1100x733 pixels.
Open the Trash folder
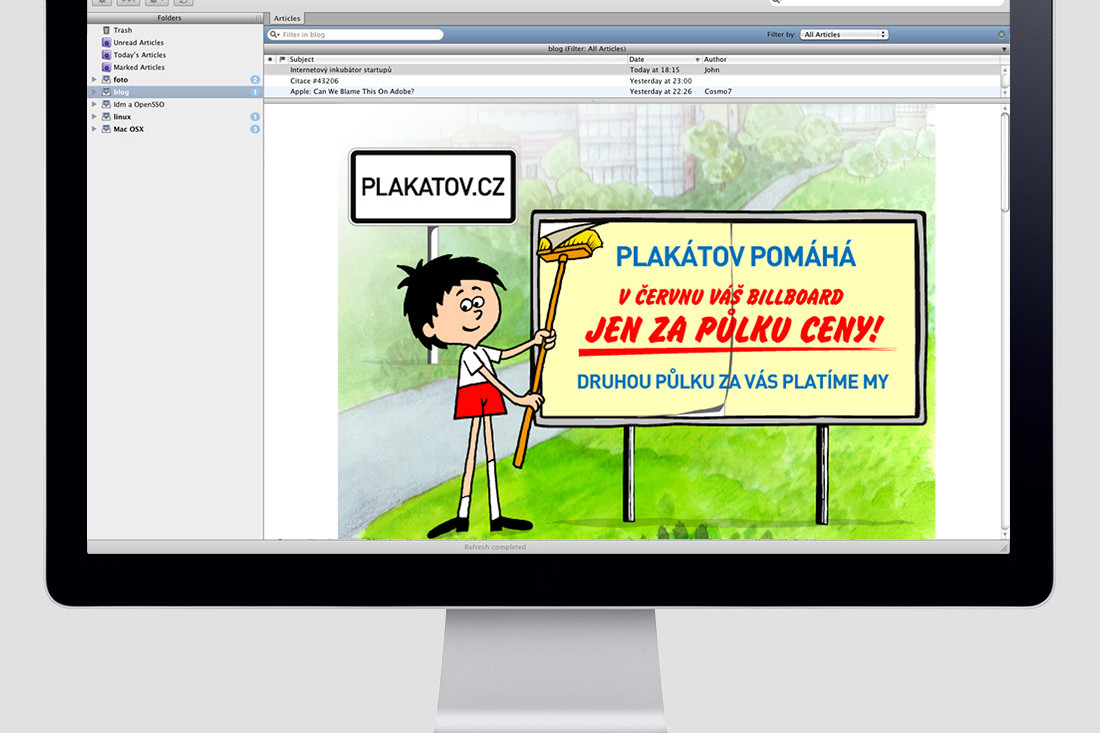coord(122,30)
